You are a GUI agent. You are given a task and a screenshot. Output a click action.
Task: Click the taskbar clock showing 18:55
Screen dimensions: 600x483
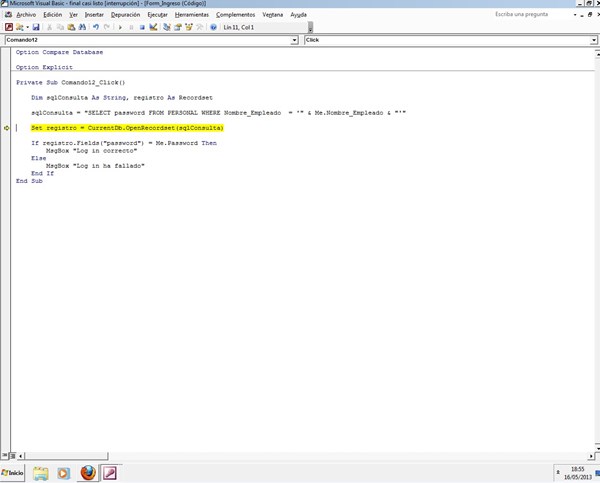pos(577,473)
